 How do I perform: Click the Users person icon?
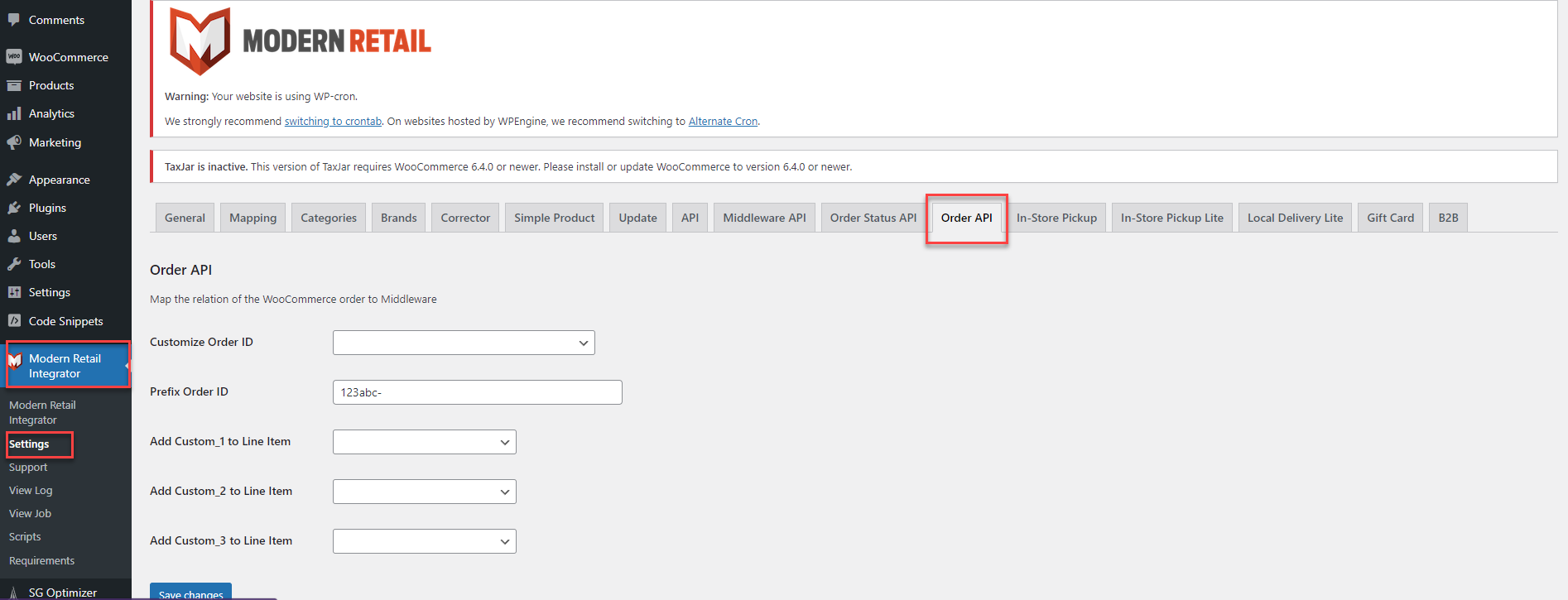[14, 236]
